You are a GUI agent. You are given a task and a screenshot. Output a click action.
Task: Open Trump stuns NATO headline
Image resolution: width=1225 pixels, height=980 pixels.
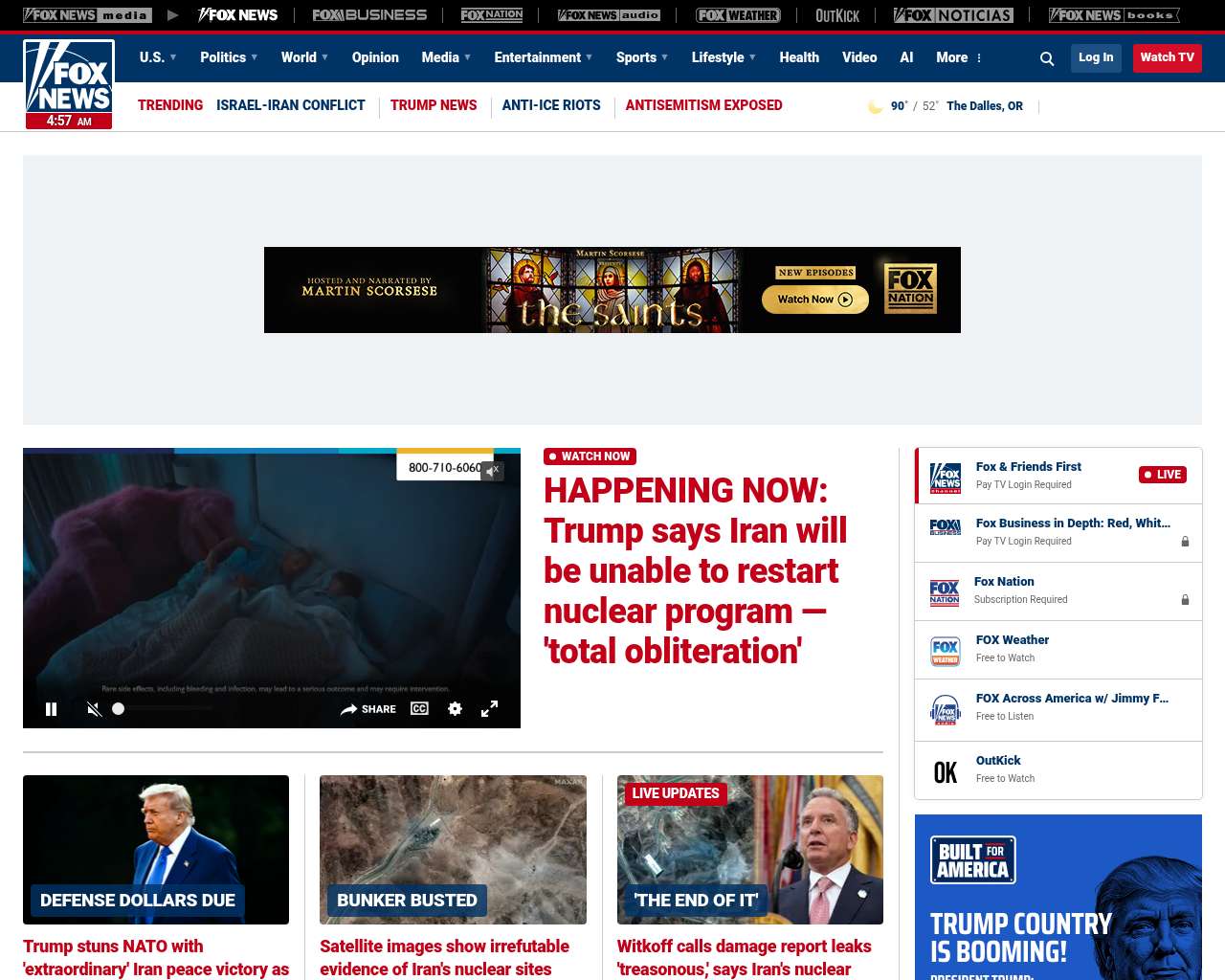[156, 958]
